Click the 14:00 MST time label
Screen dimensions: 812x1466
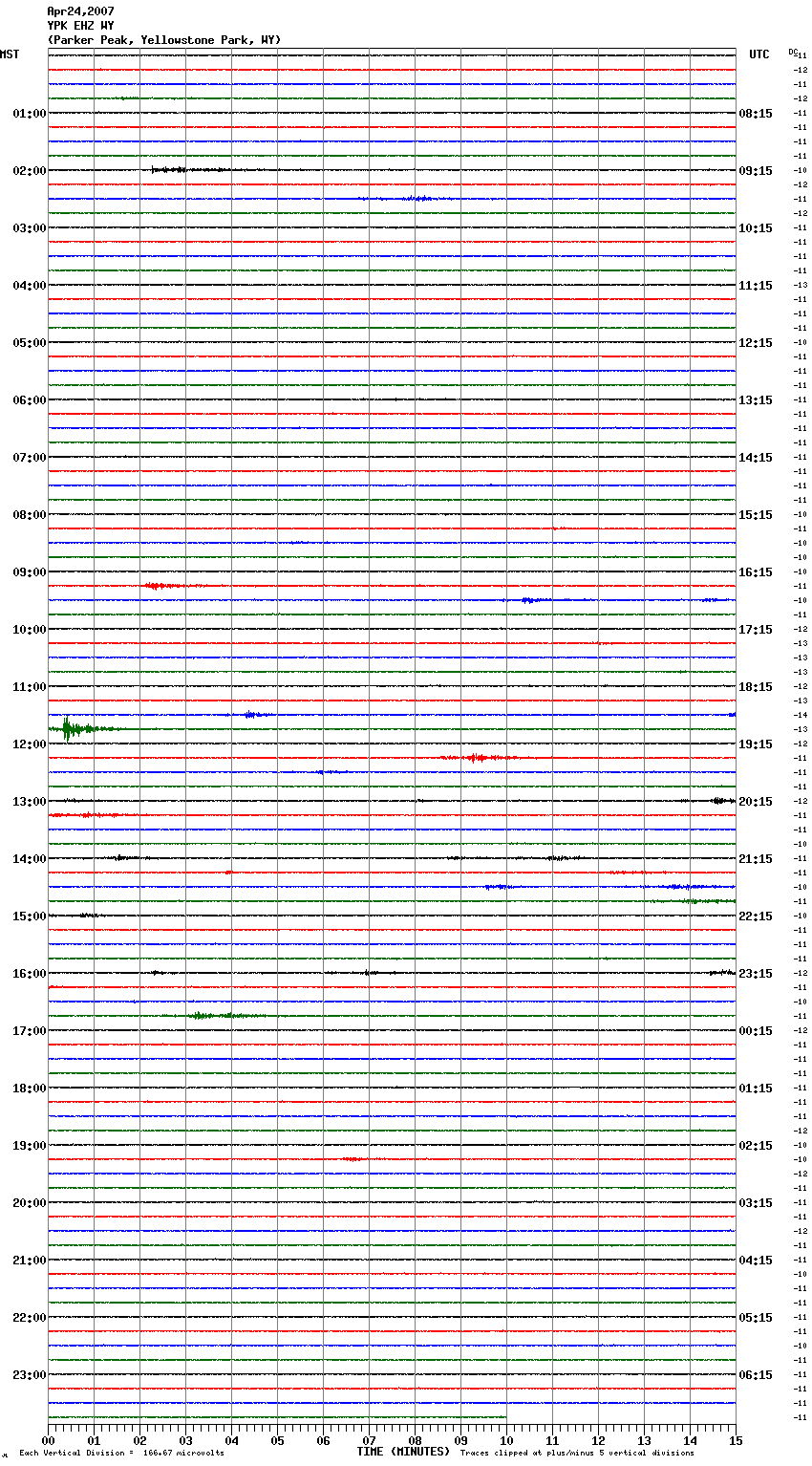click(30, 859)
